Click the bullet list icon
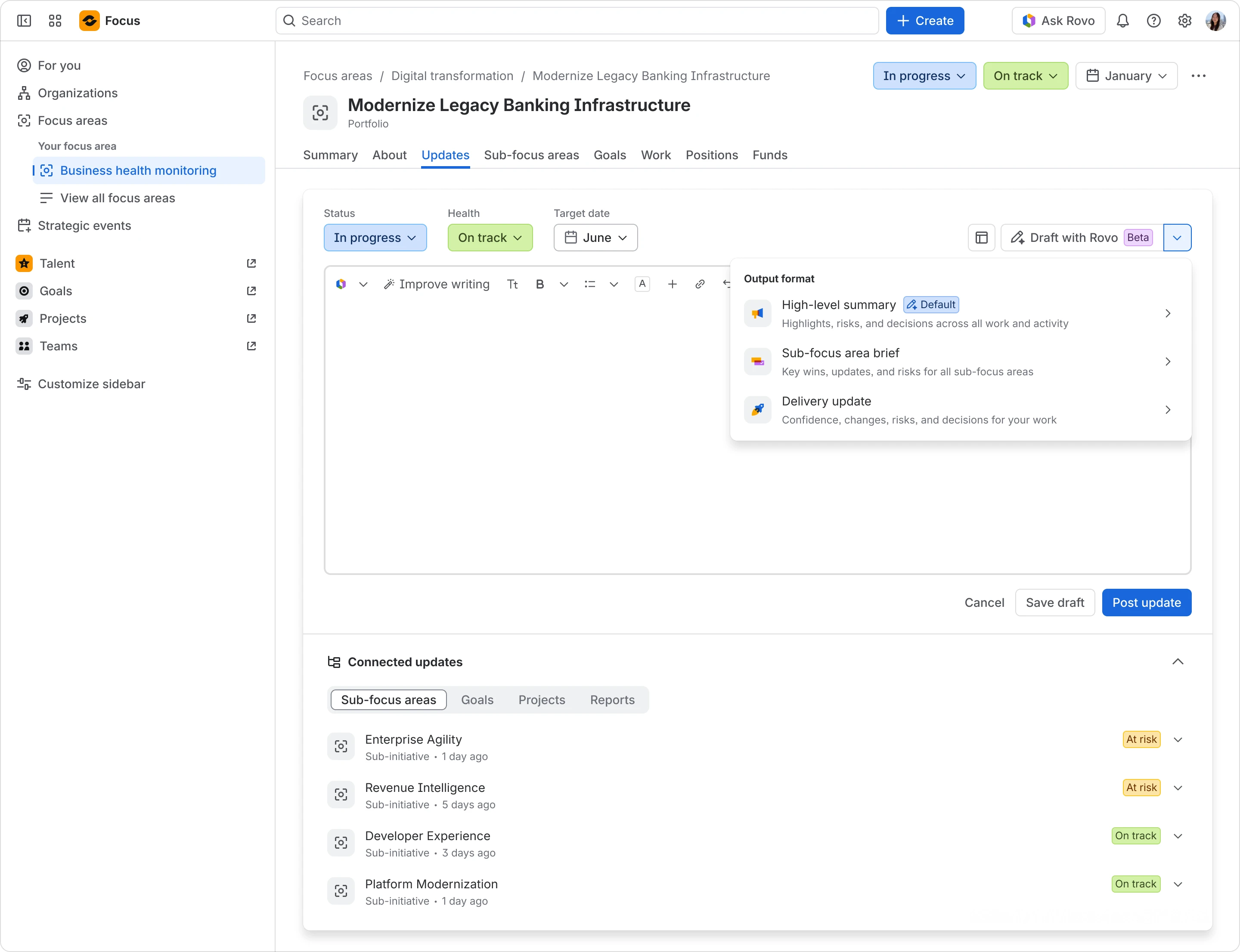The width and height of the screenshot is (1240, 952). tap(590, 284)
